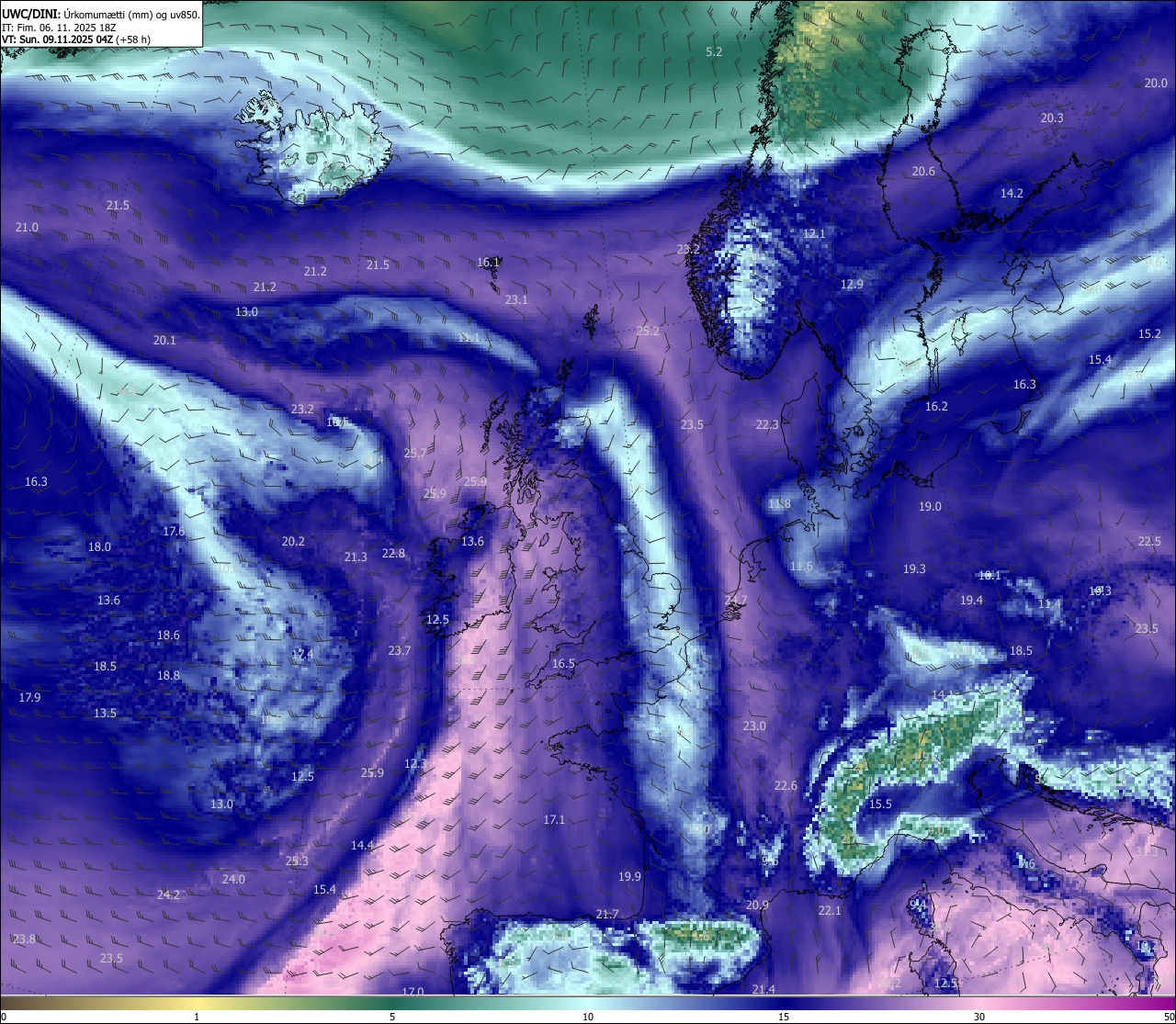Screen dimensions: 1176x1024
Task: Select the 22.5 value label
Action: click(1149, 542)
